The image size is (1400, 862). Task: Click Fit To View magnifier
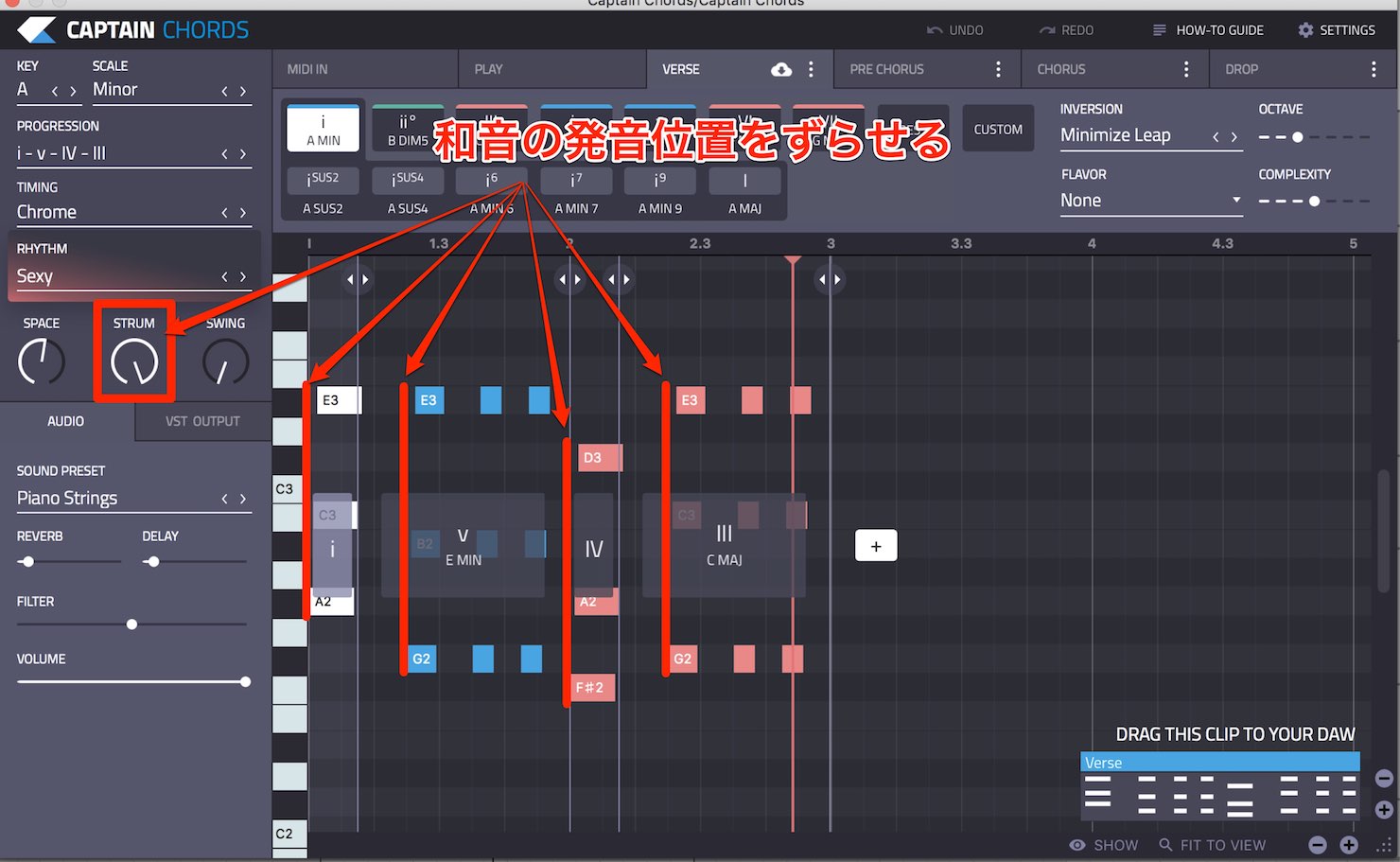tap(1165, 845)
